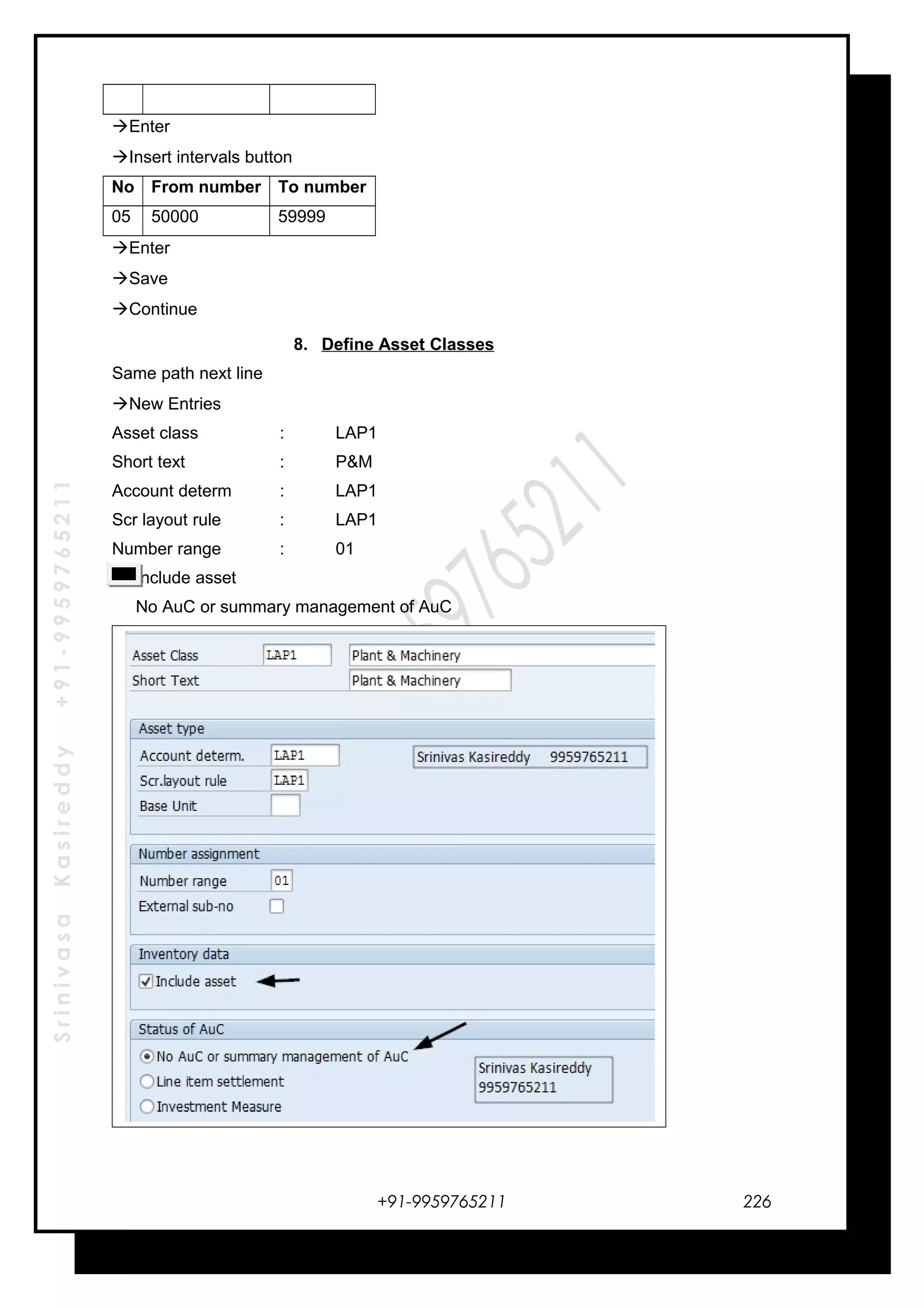Choose the Line item settlement option
The image size is (924, 1308).
(147, 1081)
